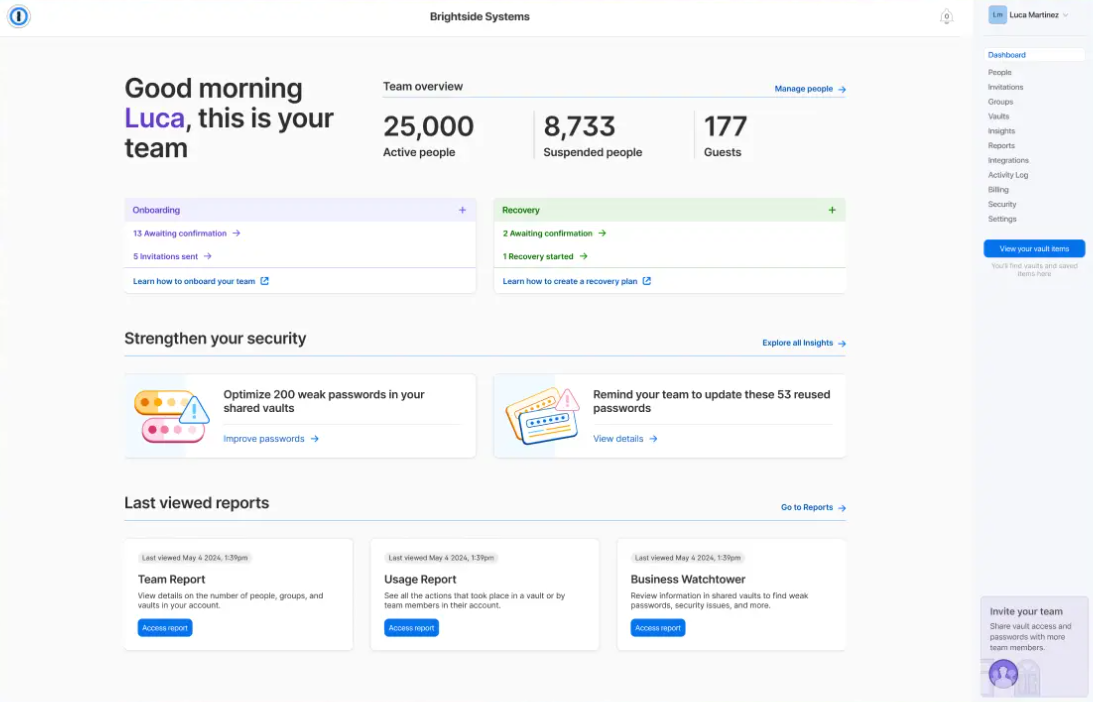This screenshot has height=702, width=1093.
Task: Click the arrow beside Explore all Insights
Action: pos(841,343)
